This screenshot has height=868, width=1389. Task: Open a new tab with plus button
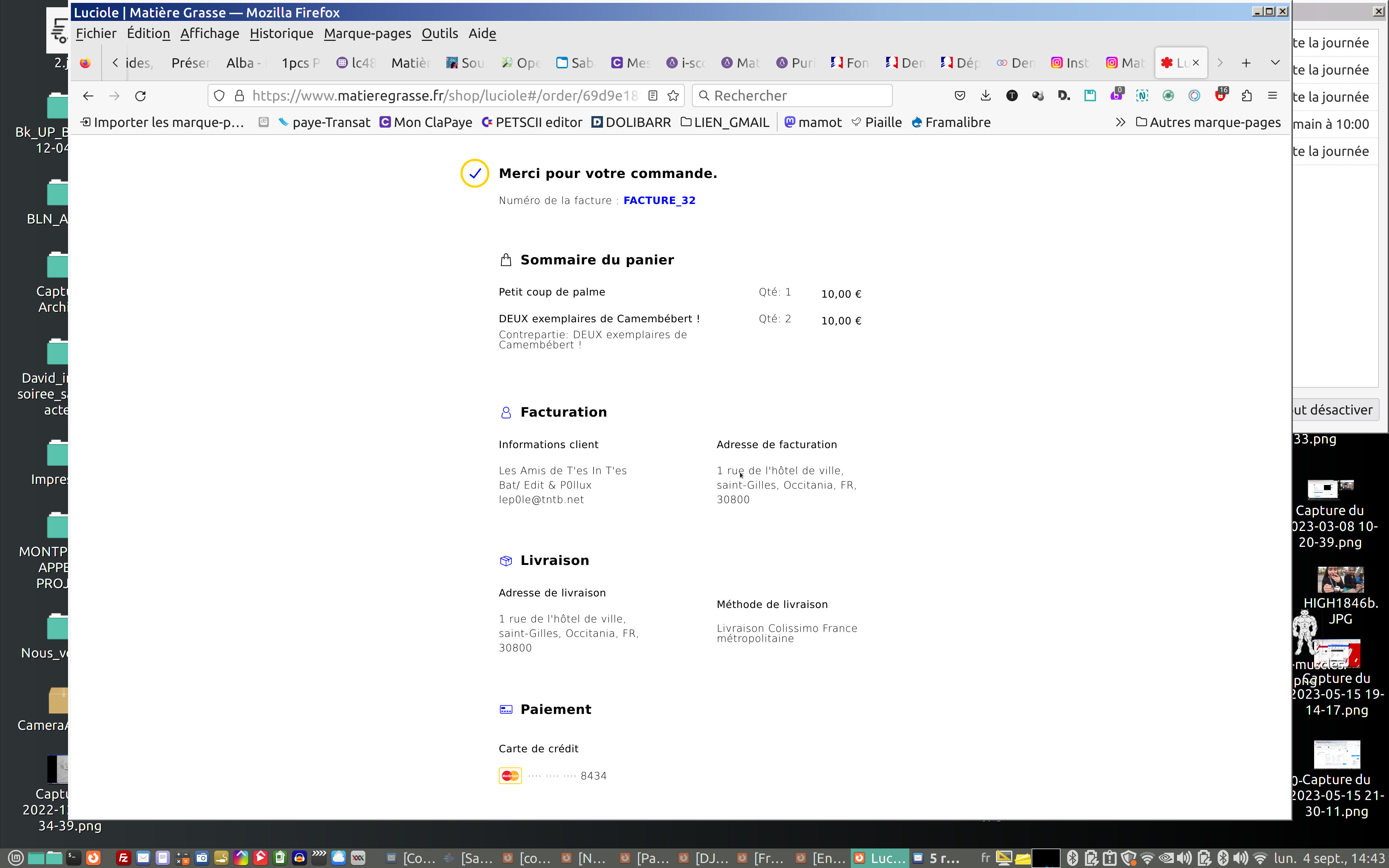[1246, 63]
